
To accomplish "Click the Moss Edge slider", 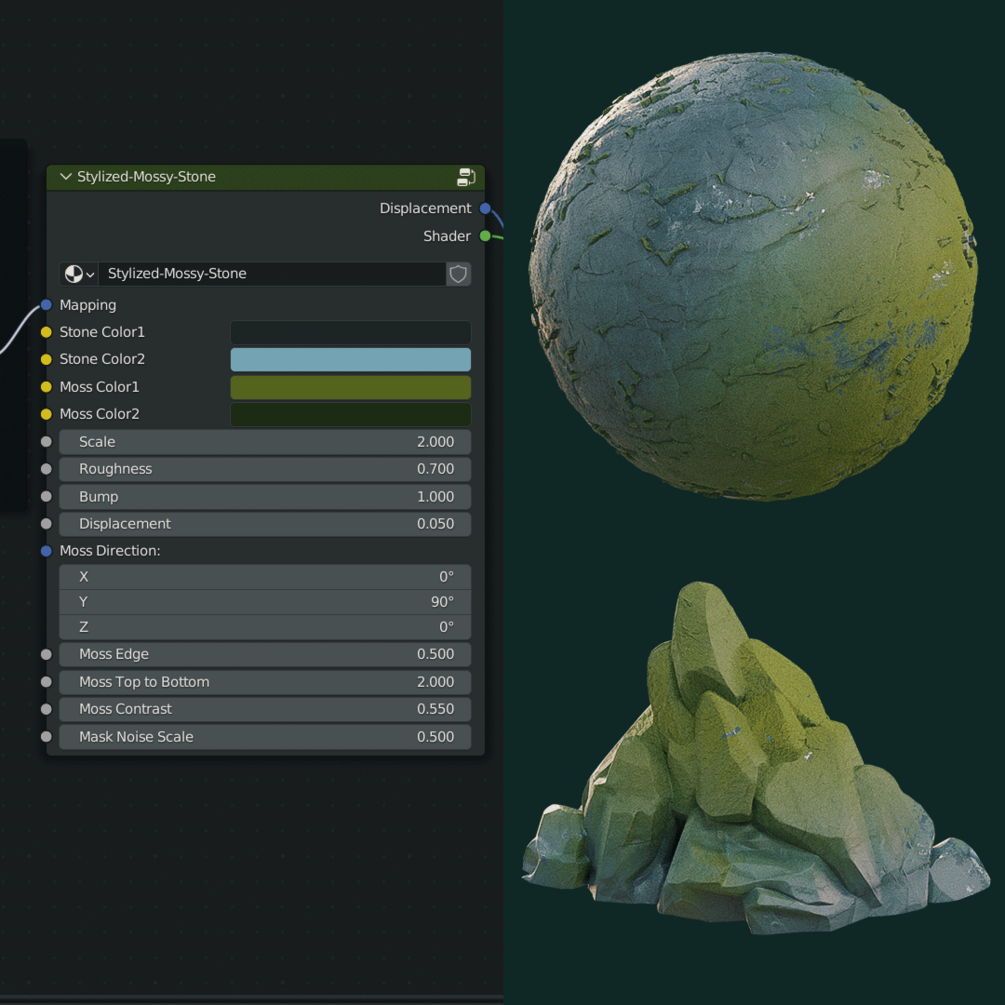I will click(265, 653).
